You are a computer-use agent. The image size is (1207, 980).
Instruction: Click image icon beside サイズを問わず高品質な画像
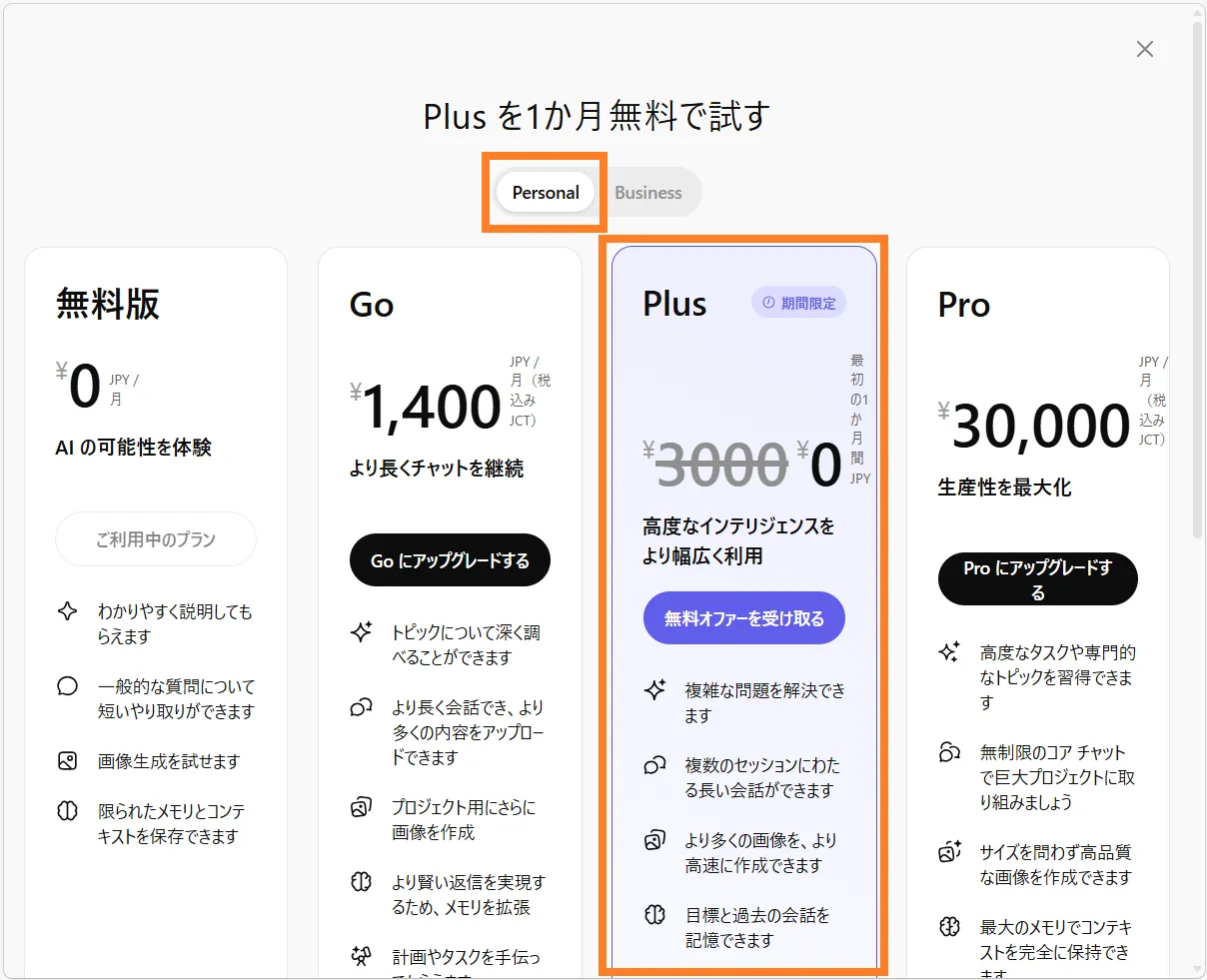[x=949, y=852]
